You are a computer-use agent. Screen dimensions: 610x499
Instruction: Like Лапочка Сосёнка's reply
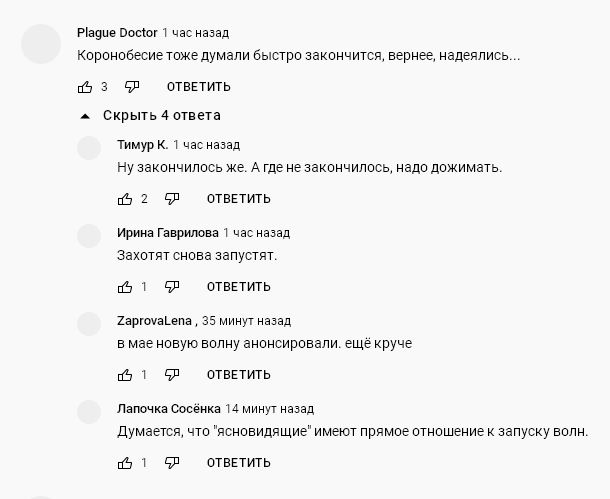125,463
